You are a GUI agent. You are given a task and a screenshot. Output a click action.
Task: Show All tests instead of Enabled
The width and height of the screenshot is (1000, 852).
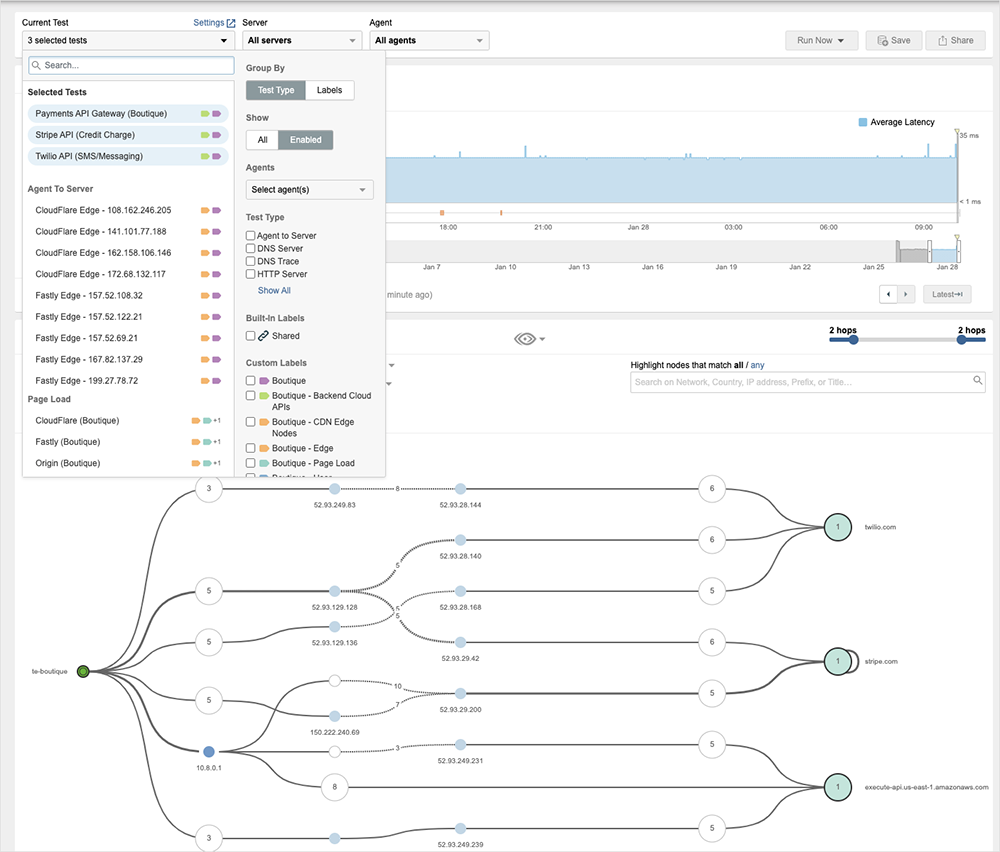[x=262, y=140]
